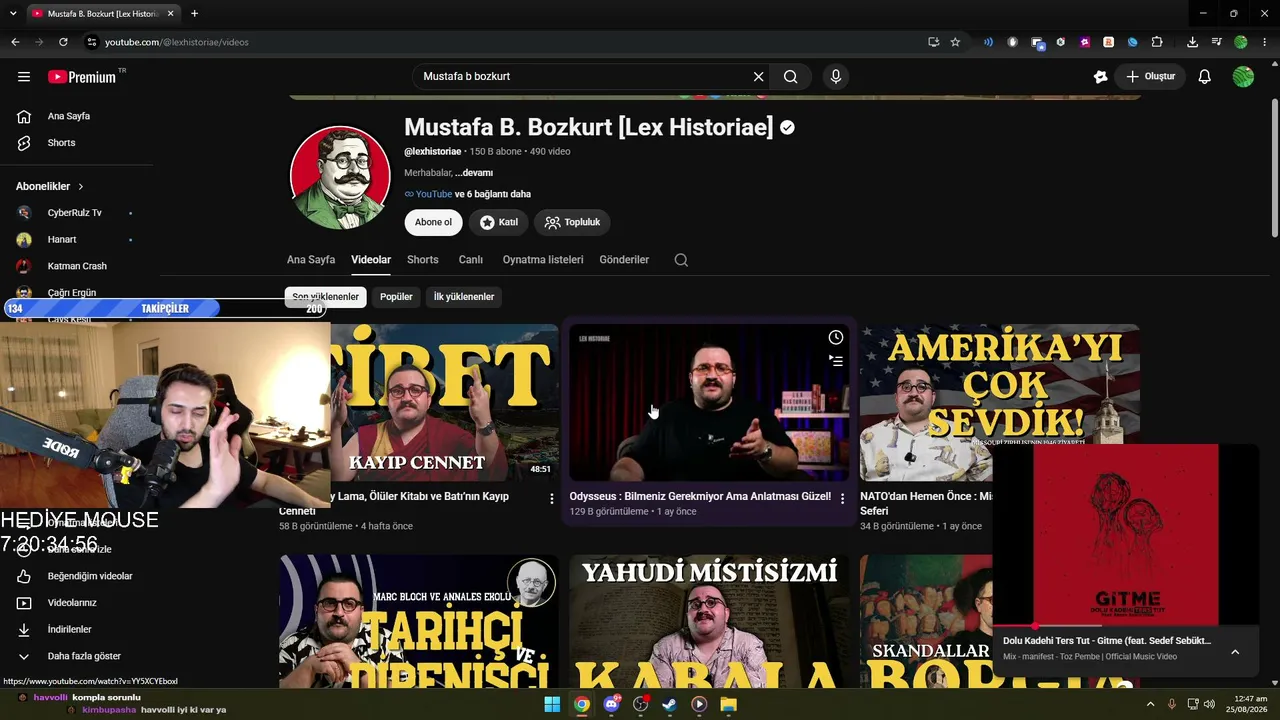Switch to the Shorts channel tab
The height and width of the screenshot is (720, 1280).
click(x=423, y=260)
